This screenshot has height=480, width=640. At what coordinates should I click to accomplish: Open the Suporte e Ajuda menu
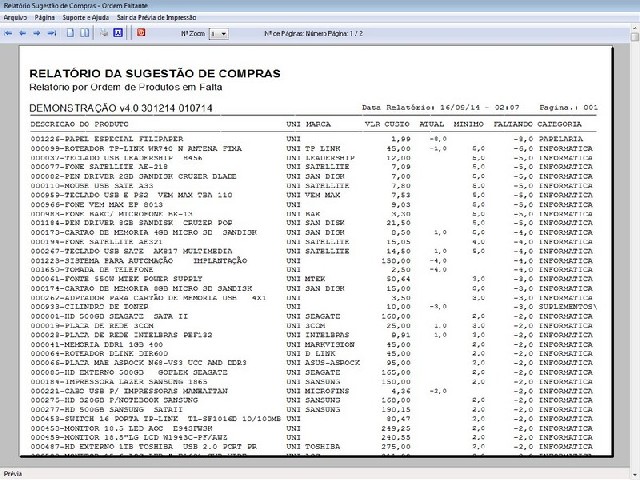coord(86,18)
